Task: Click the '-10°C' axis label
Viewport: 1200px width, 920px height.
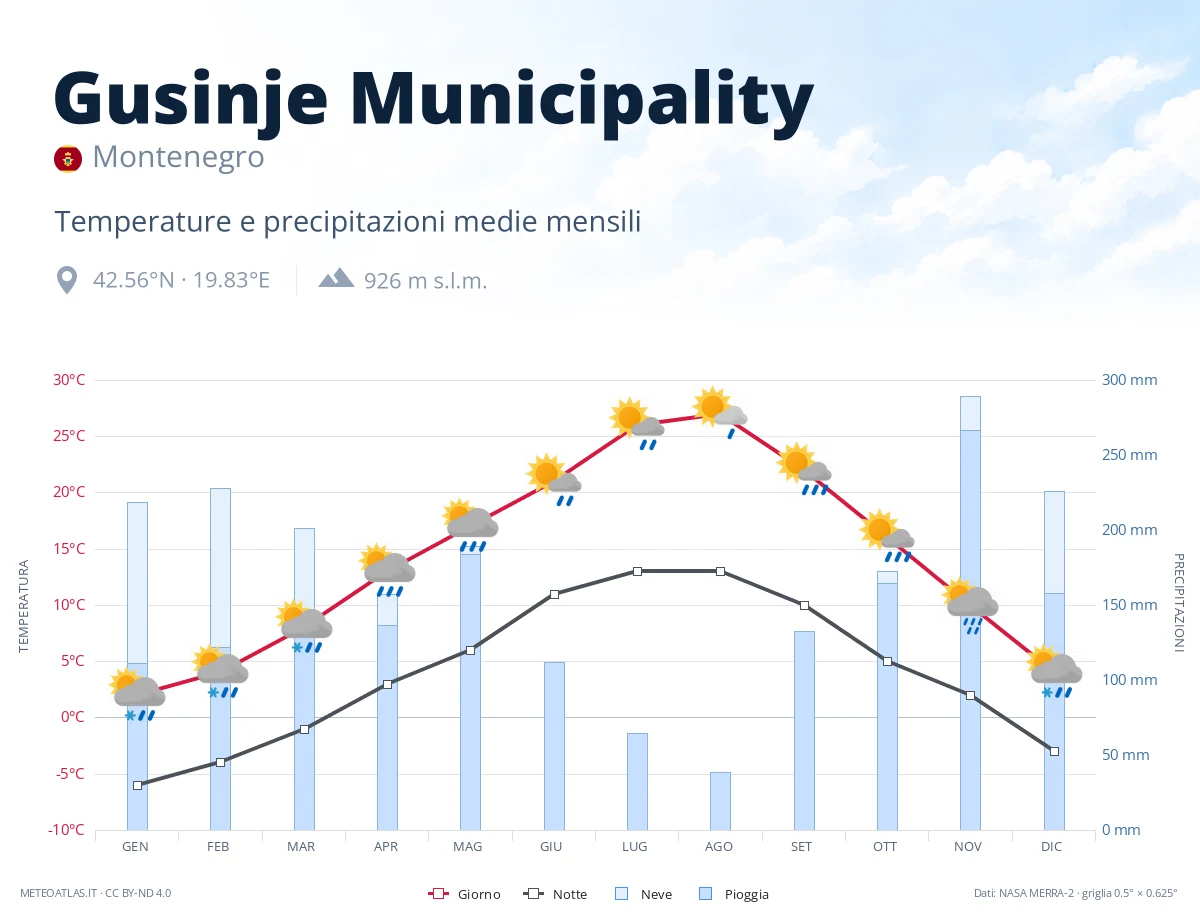Action: (66, 830)
